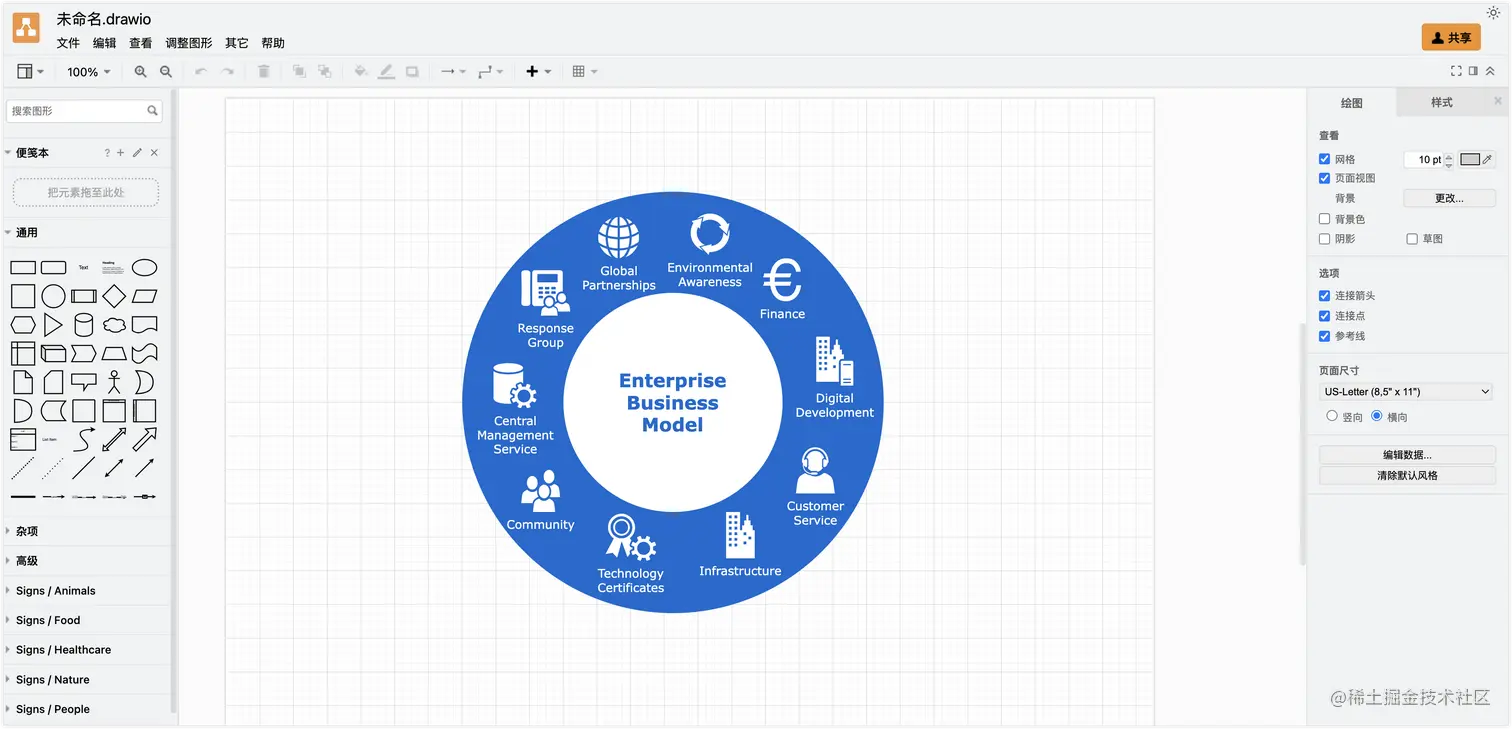Select the hexagon shape in General palette
Image resolution: width=1512 pixels, height=729 pixels.
(x=23, y=325)
